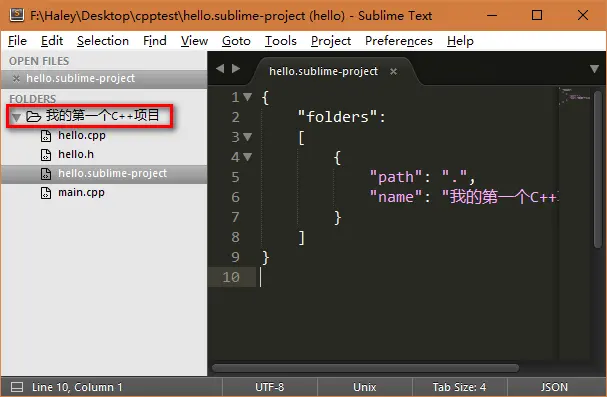Open main.cpp from the sidebar
The image size is (607, 397).
tap(81, 192)
